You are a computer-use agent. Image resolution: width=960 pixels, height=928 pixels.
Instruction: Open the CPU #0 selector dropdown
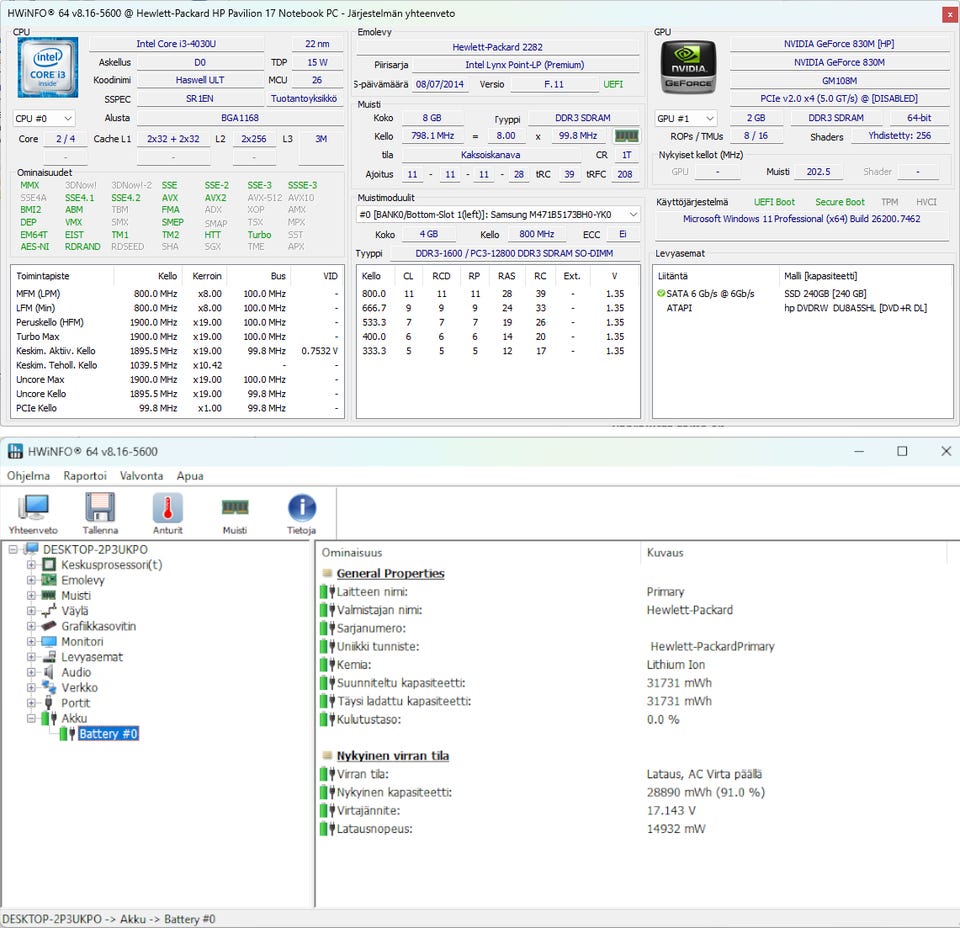point(44,118)
